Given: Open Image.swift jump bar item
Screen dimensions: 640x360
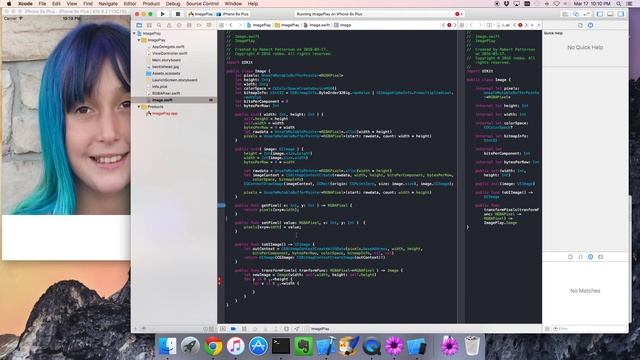Looking at the screenshot, I should tap(317, 25).
